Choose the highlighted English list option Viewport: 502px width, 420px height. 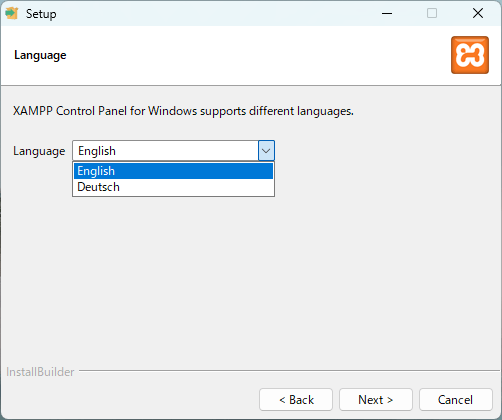point(173,171)
